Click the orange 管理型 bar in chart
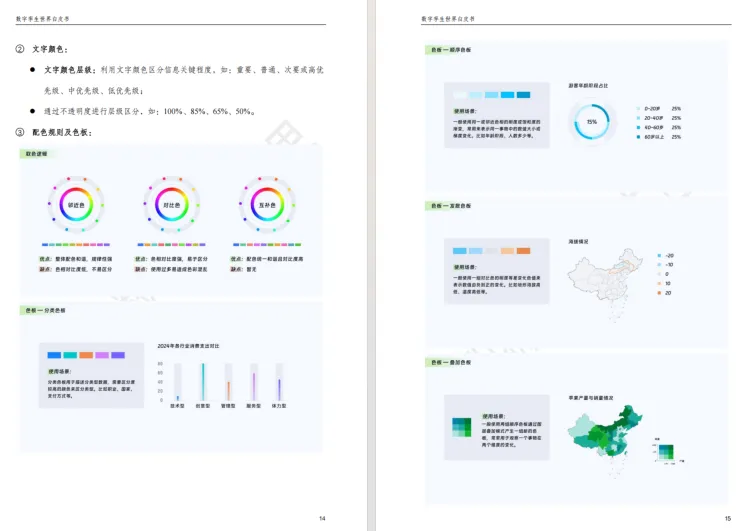The width and height of the screenshot is (751, 531). pyautogui.click(x=228, y=391)
